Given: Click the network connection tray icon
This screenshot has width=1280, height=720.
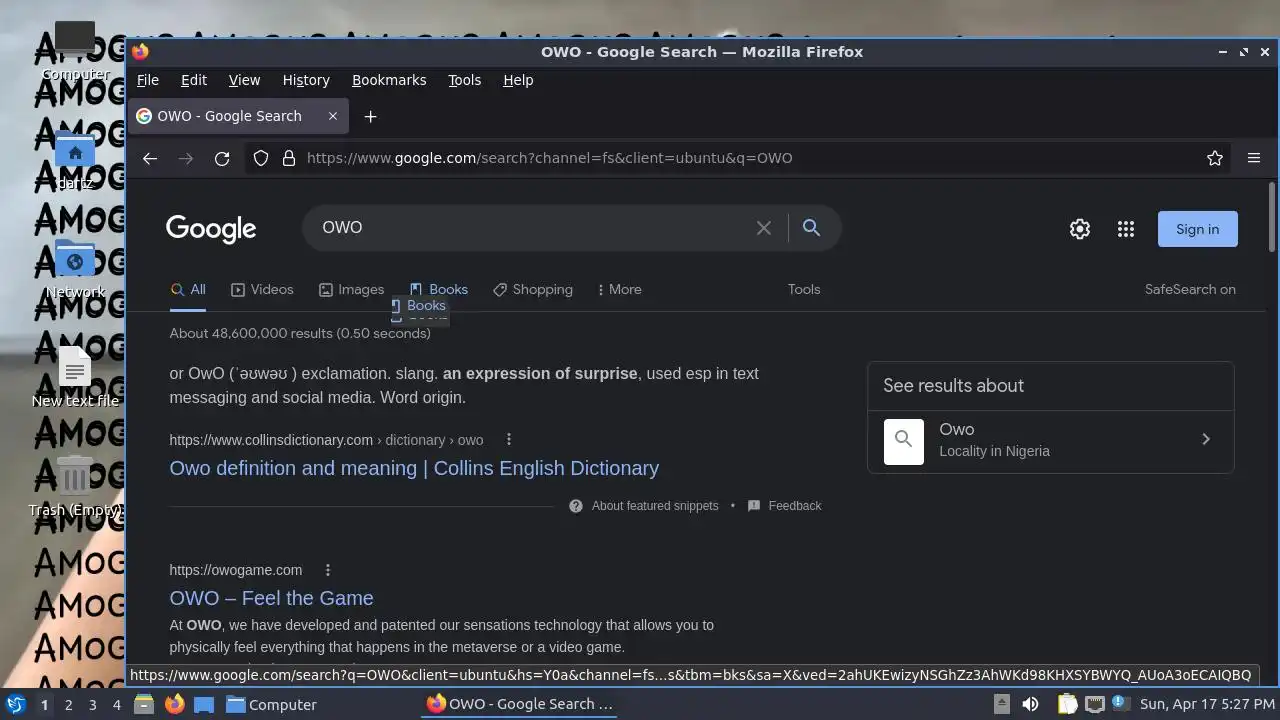Looking at the screenshot, I should tap(1095, 704).
